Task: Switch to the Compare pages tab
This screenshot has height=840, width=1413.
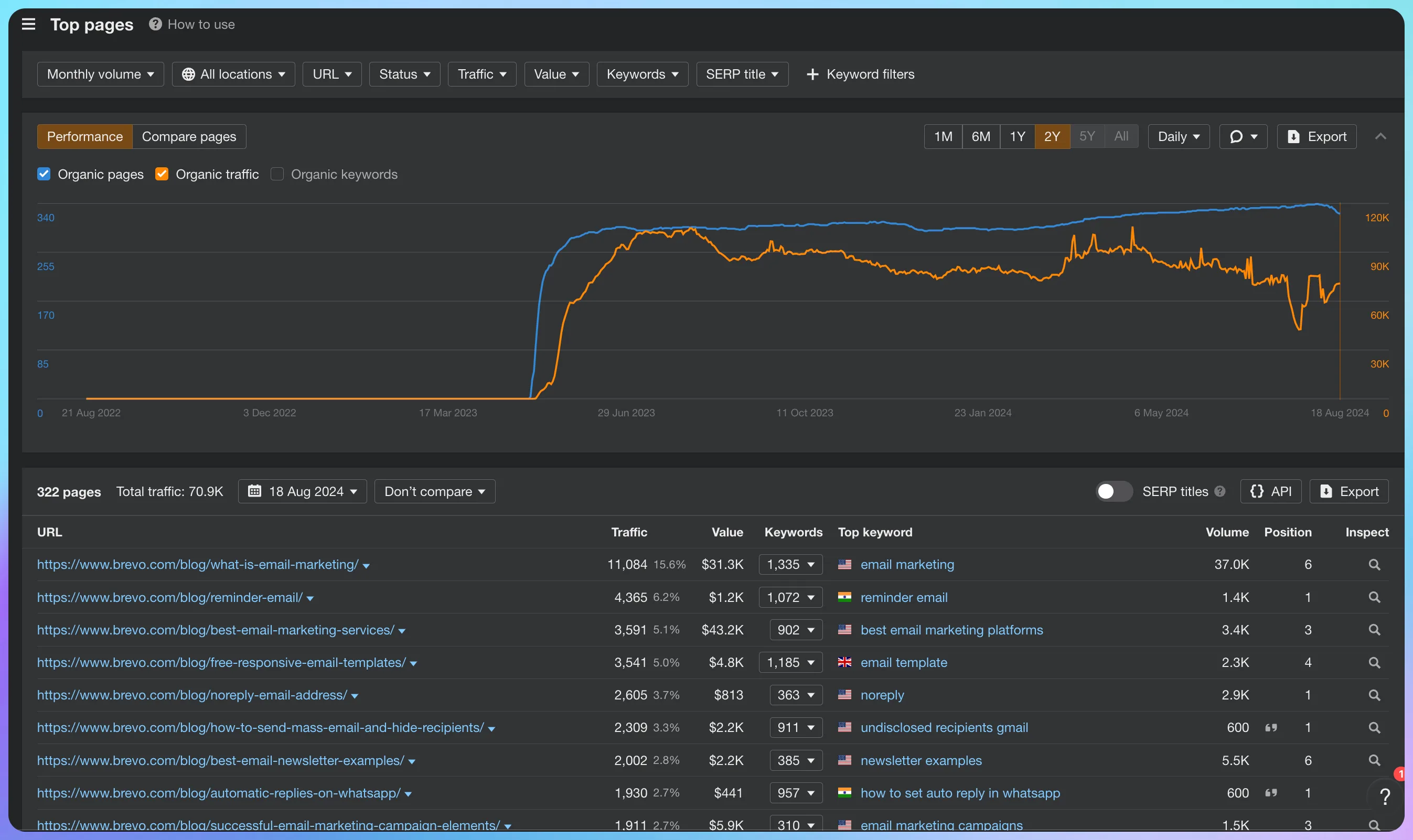Action: 189,136
